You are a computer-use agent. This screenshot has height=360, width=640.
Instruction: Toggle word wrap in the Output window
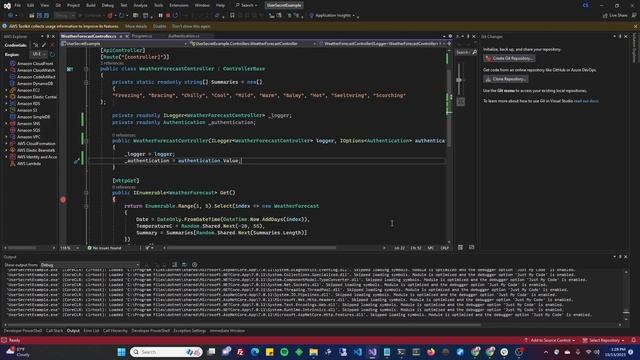(184, 265)
